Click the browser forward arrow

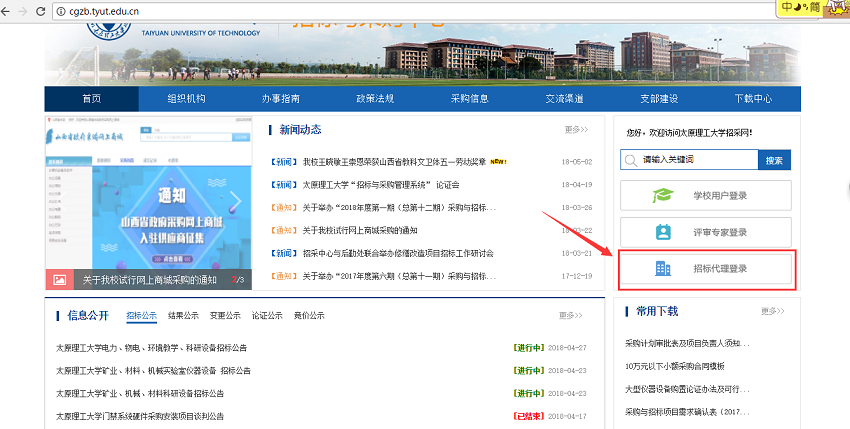pos(22,11)
